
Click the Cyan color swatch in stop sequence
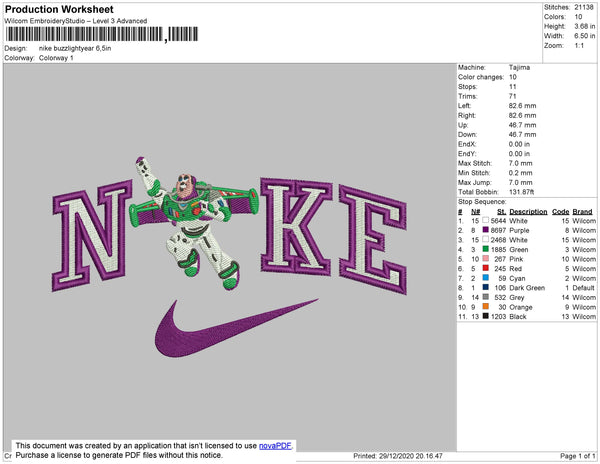(x=486, y=278)
